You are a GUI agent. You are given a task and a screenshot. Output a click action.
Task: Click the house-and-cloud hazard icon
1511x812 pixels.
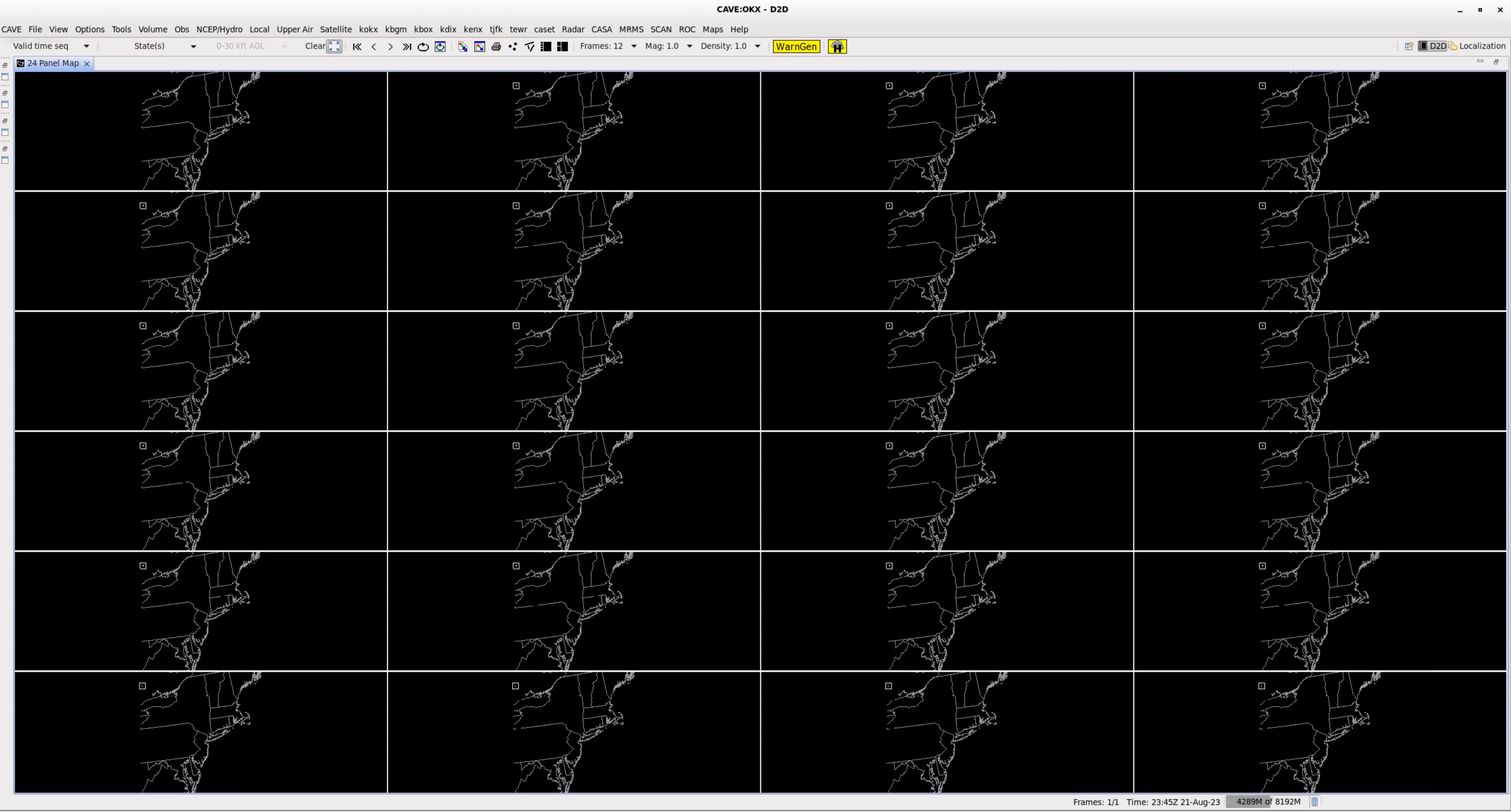pyautogui.click(x=837, y=47)
